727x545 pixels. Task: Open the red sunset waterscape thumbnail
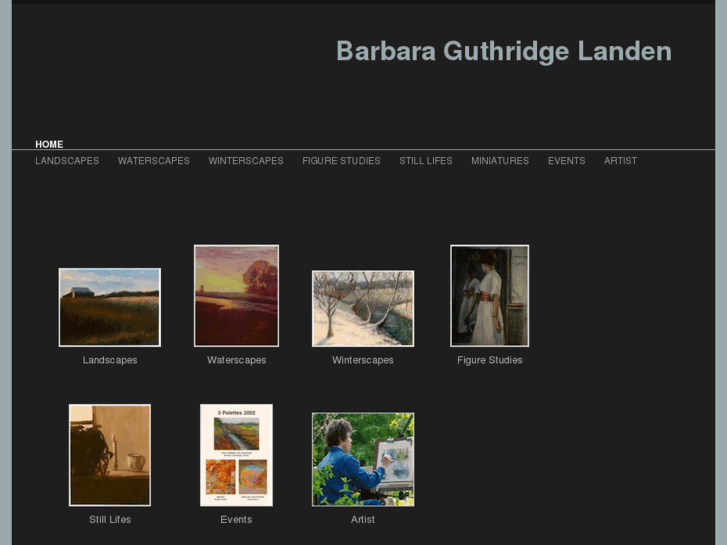click(236, 295)
